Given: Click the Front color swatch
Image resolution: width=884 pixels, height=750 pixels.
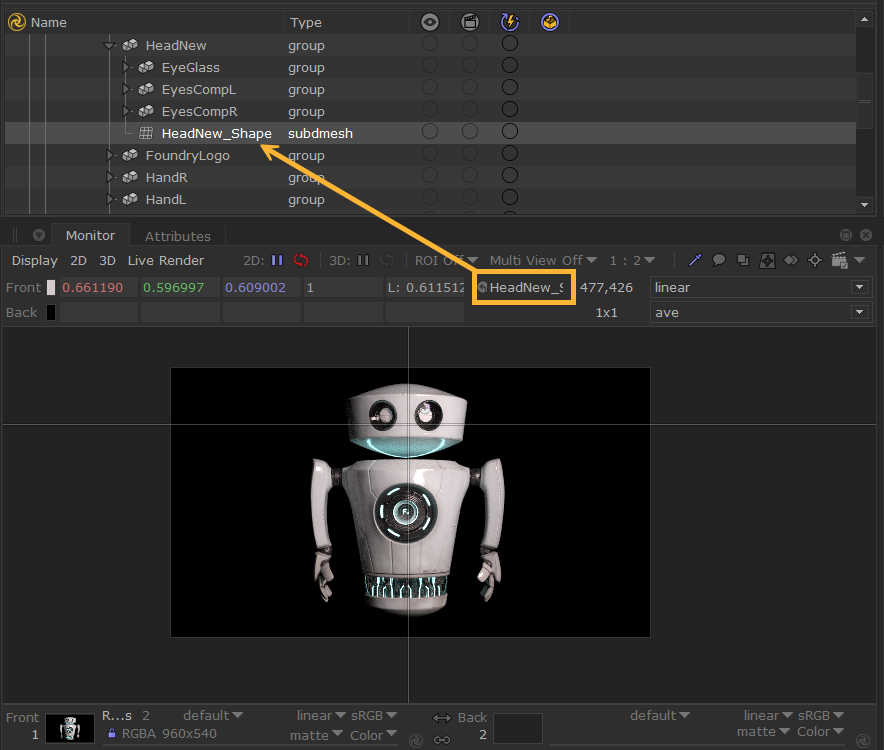Looking at the screenshot, I should (51, 287).
